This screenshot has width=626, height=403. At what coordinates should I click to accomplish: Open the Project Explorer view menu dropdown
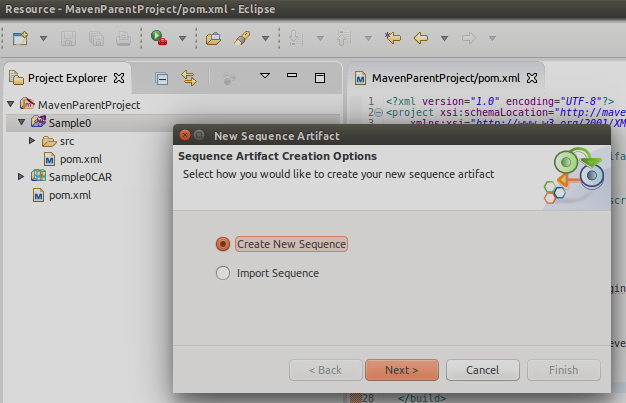click(x=265, y=77)
